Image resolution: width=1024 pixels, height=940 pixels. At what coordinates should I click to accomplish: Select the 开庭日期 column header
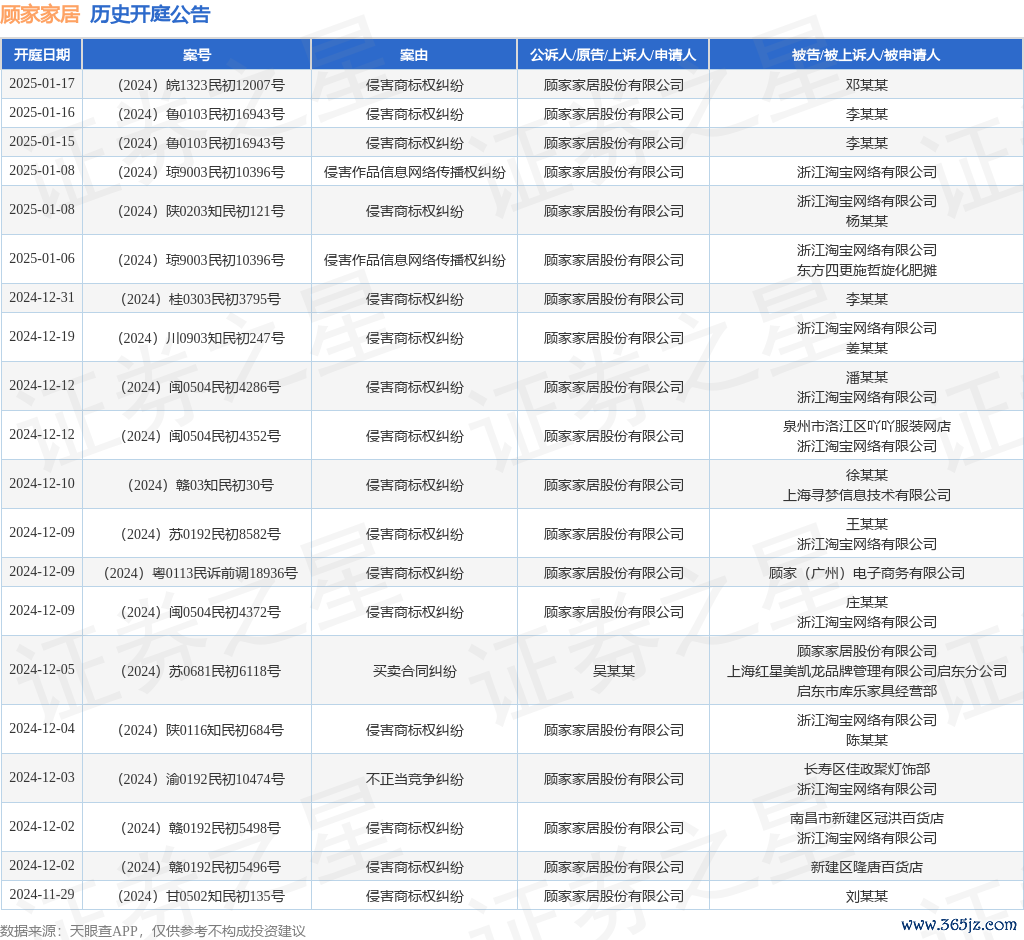click(x=42, y=55)
